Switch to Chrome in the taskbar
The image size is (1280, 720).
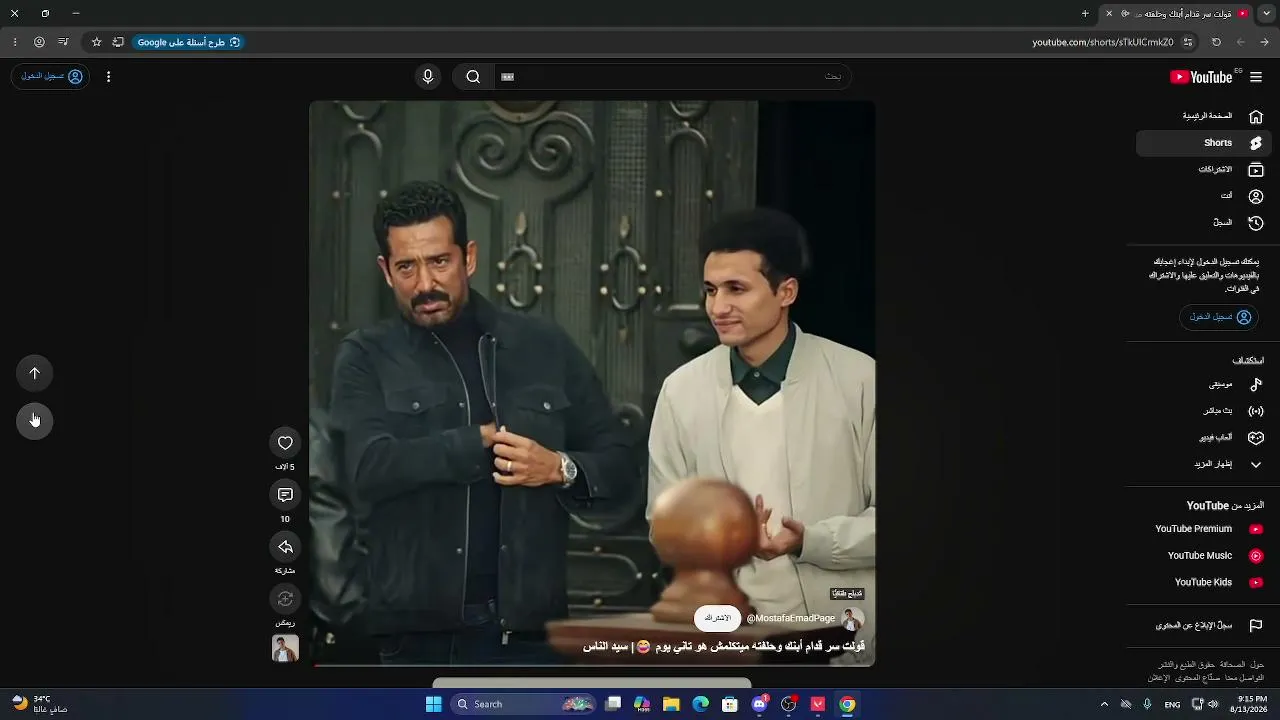click(847, 704)
